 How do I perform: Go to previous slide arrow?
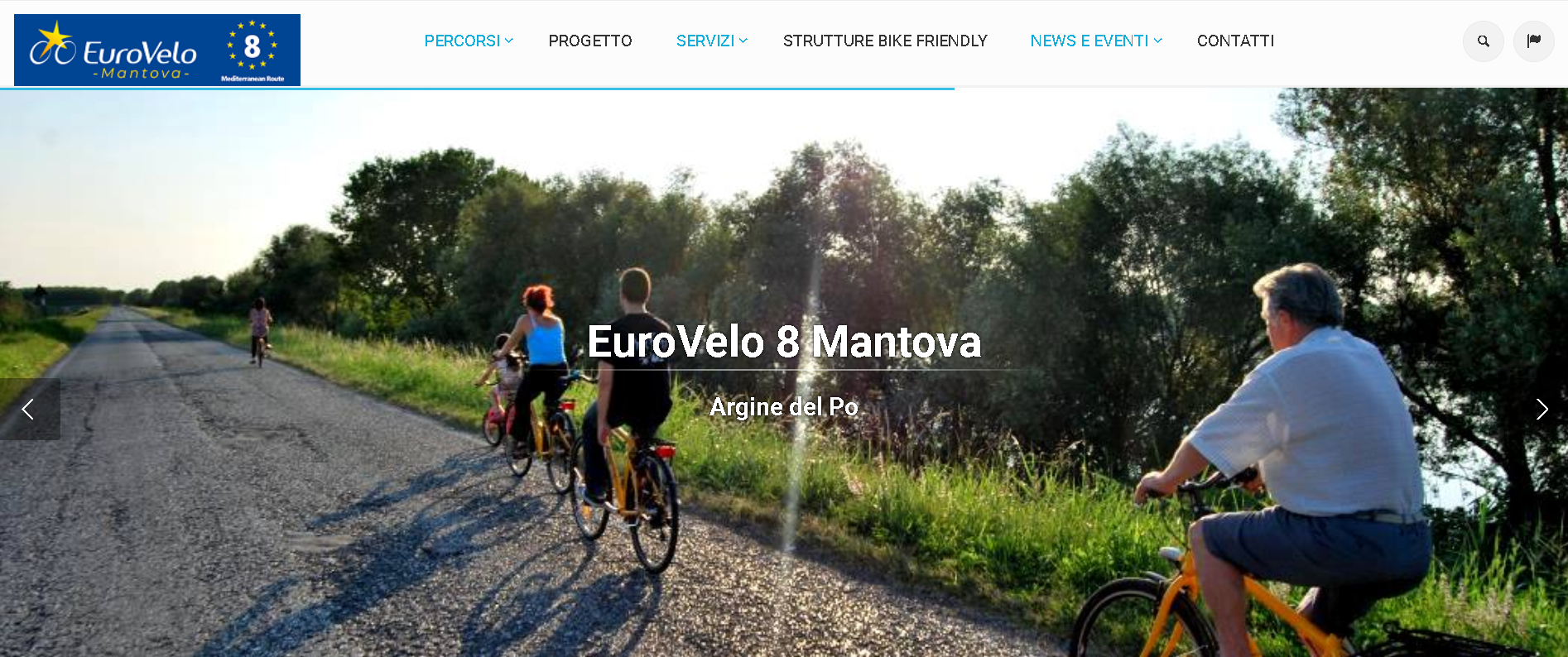[29, 409]
